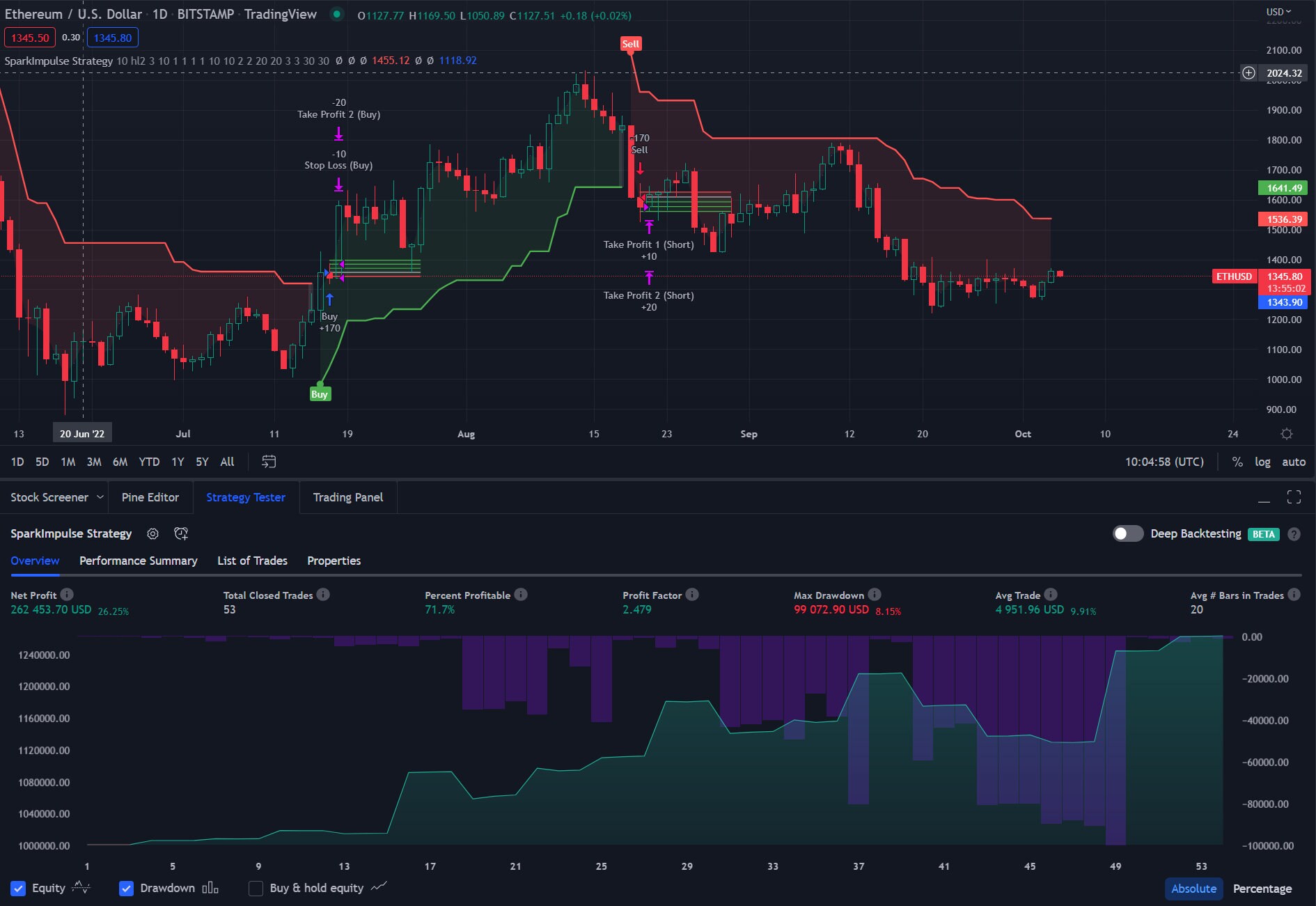1316x906 pixels.
Task: Open the Deep Backtesting help question mark
Action: [x=1294, y=533]
